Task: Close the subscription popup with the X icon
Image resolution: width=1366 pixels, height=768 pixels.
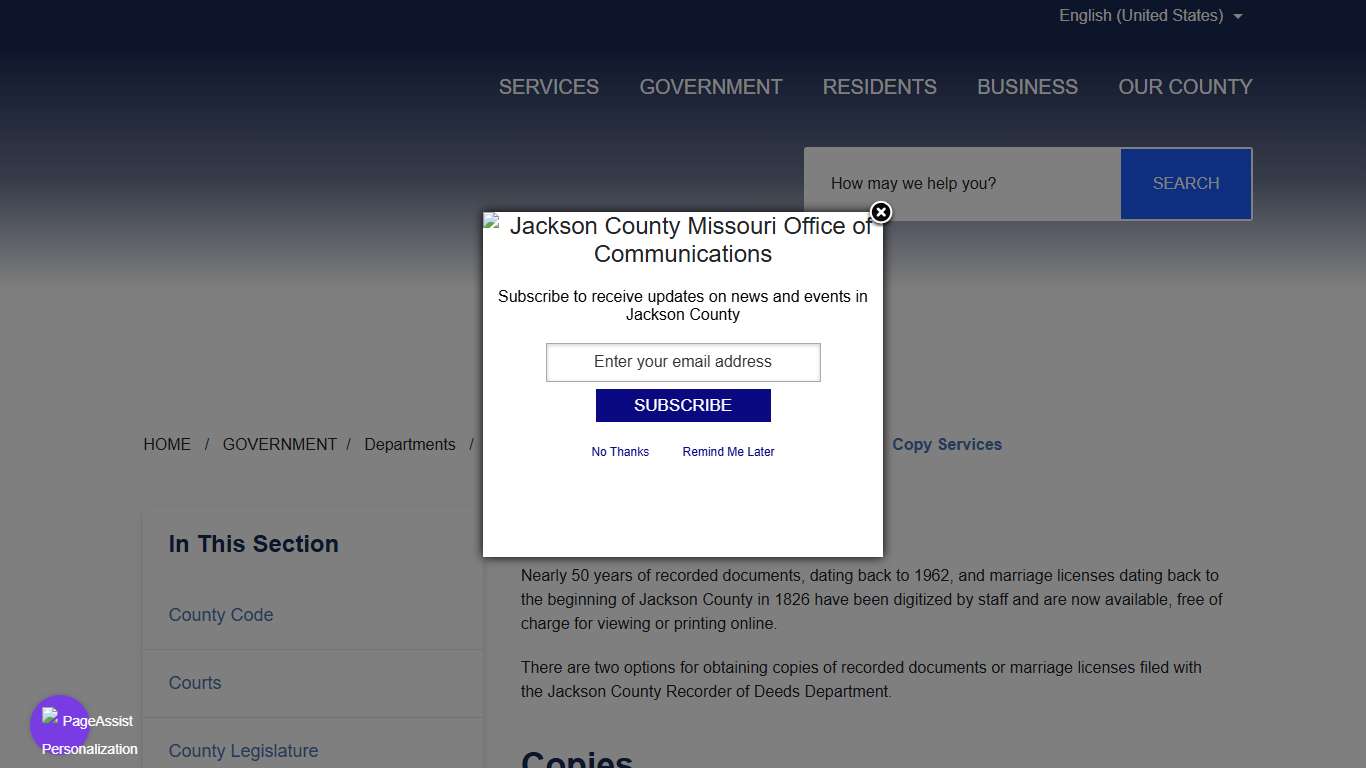Action: click(x=880, y=212)
